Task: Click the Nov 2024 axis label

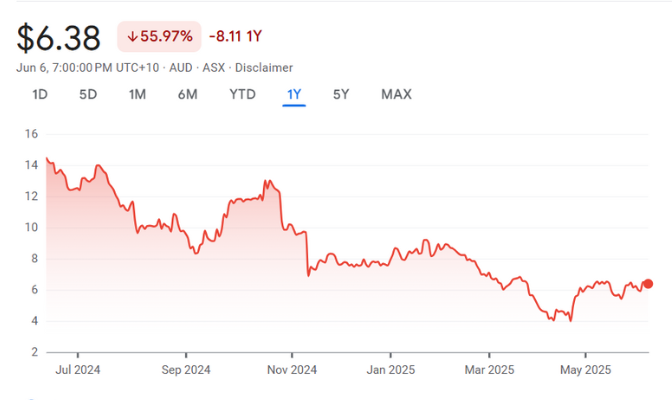Action: pos(292,366)
